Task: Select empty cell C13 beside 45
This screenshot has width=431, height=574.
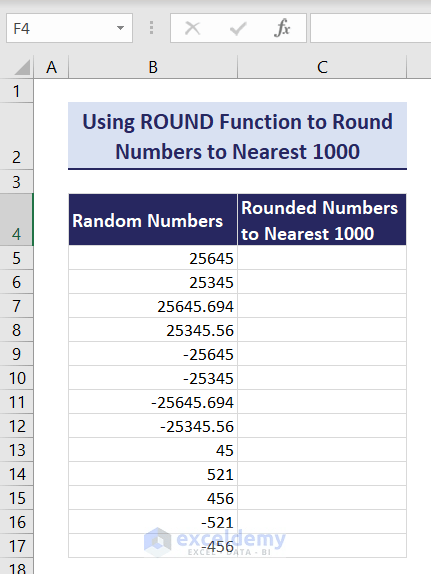Action: tap(322, 450)
